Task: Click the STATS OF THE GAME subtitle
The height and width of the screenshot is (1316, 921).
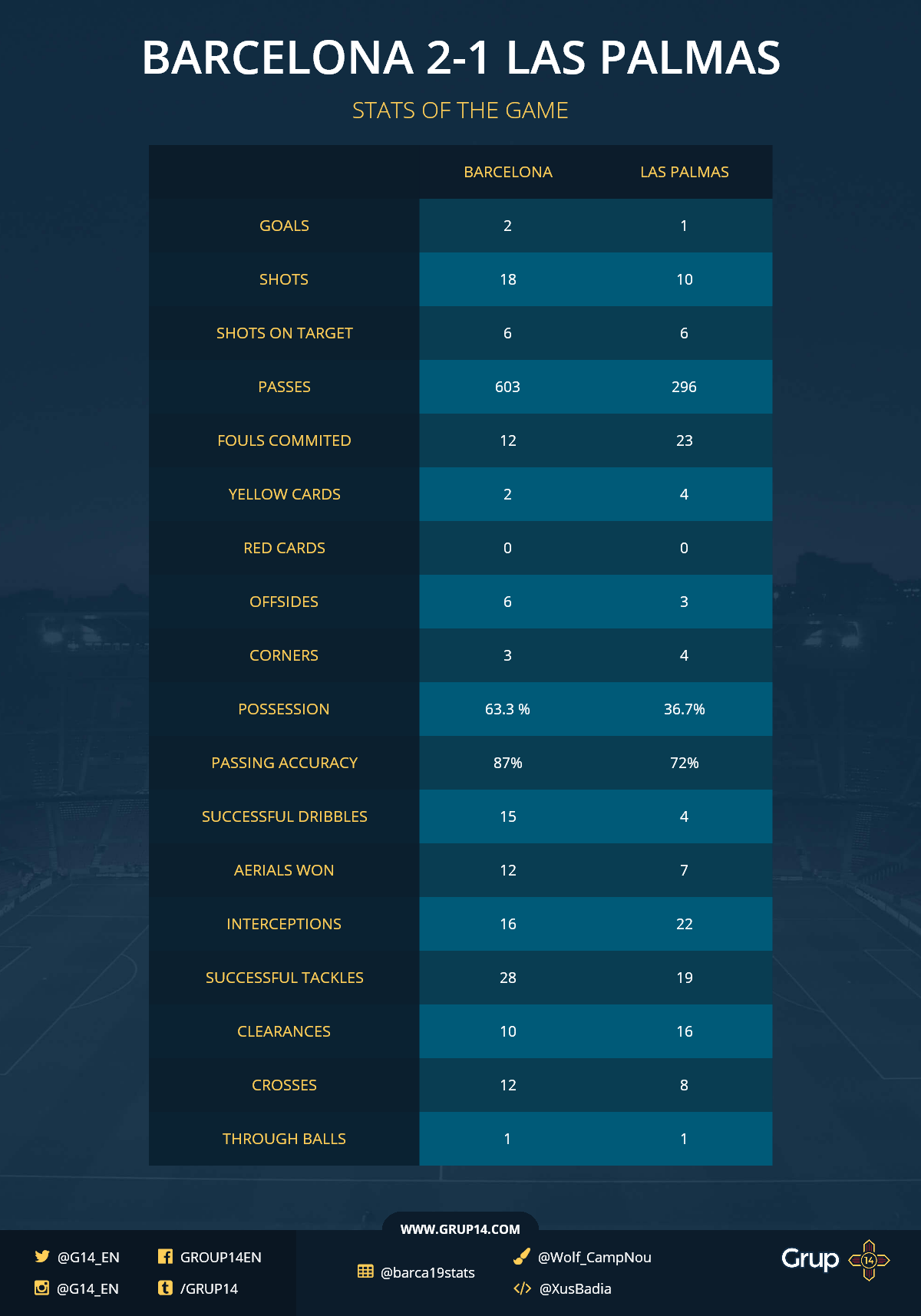Action: point(460,110)
